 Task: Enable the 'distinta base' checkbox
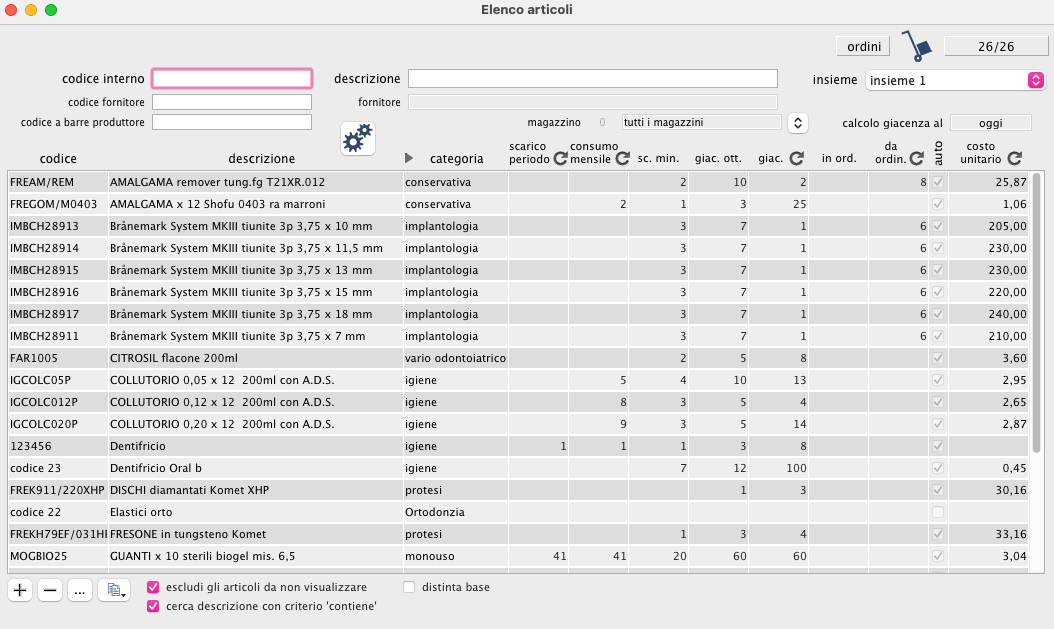[x=409, y=587]
